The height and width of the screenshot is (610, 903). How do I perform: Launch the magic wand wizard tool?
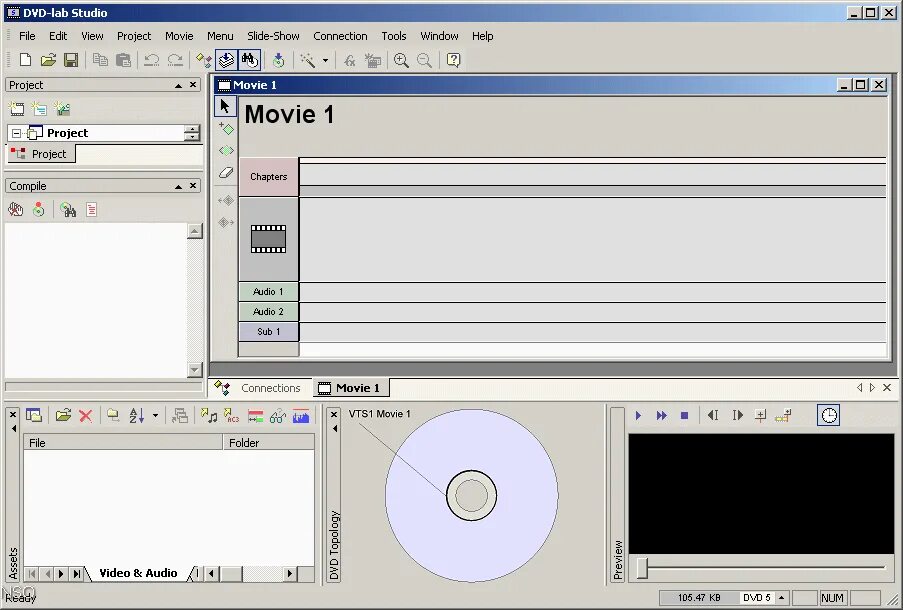[308, 60]
